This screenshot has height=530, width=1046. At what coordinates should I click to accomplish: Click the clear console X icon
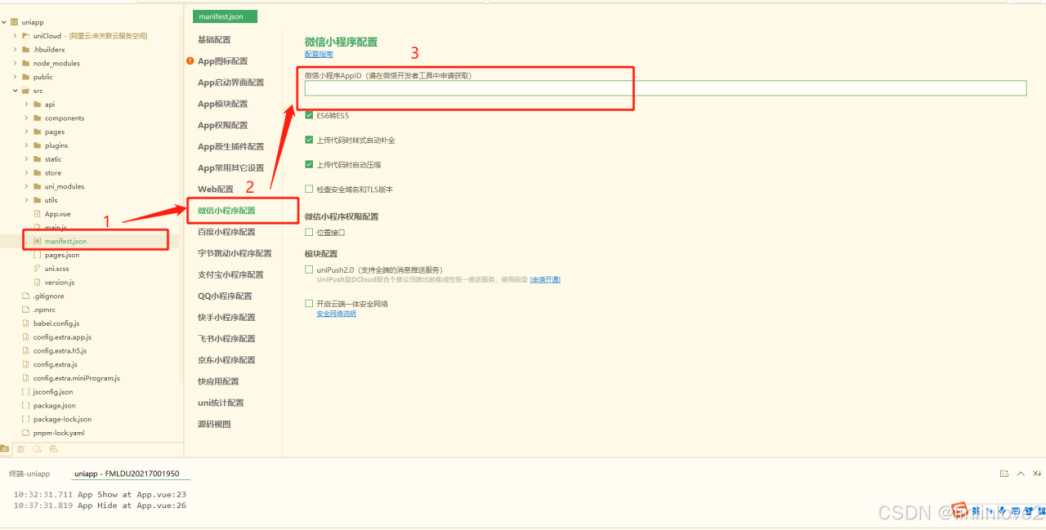pos(1037,473)
